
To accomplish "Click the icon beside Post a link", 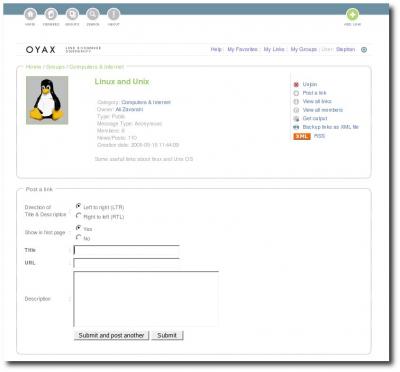I will point(296,93).
